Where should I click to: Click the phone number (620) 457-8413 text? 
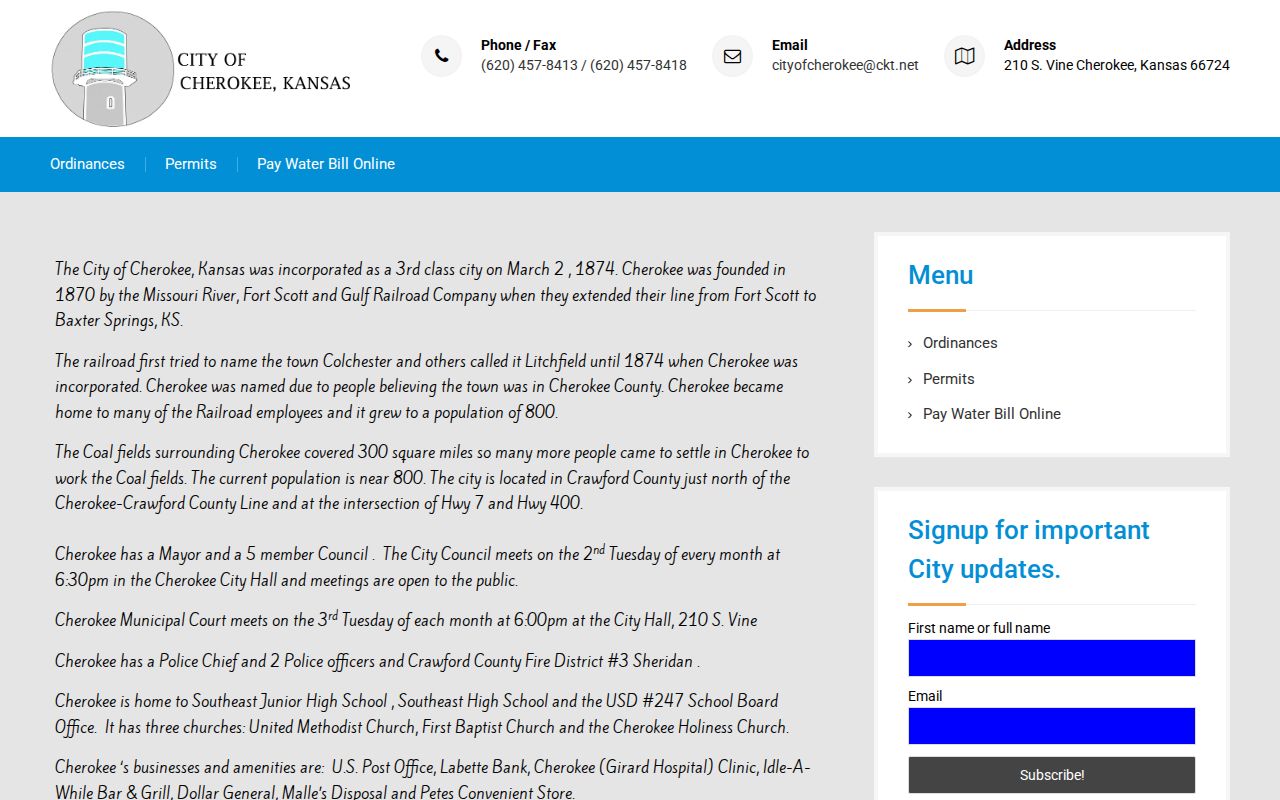(529, 65)
